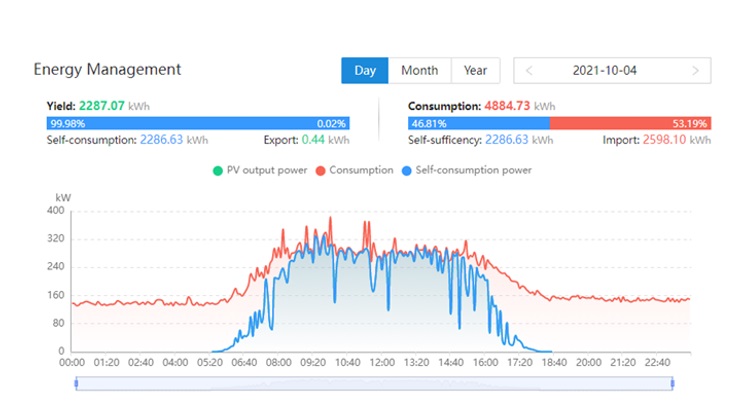Click the blue 99.98% self-consumption bar
729x414 pixels.
pos(198,123)
